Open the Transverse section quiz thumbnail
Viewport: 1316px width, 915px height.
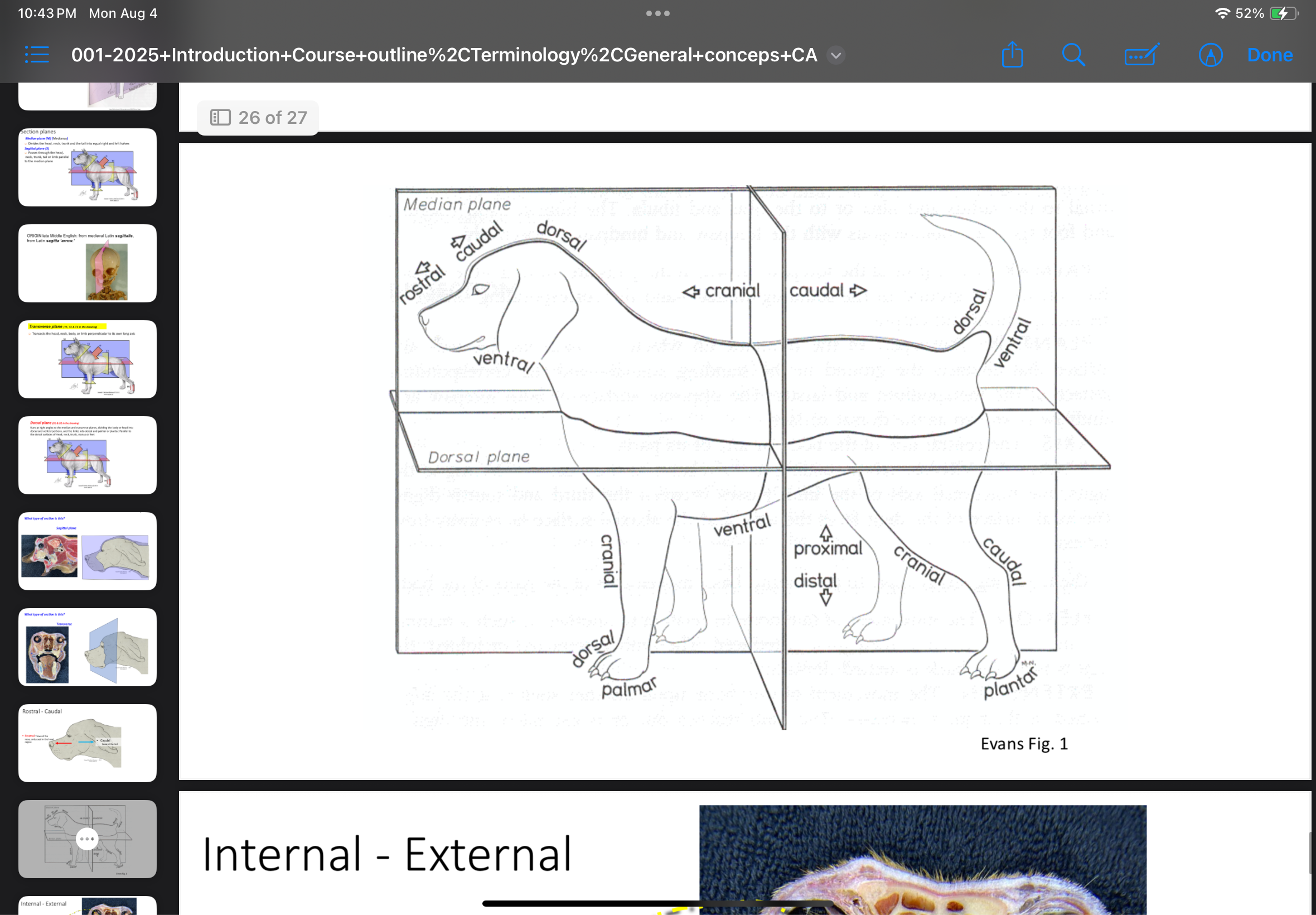87,647
